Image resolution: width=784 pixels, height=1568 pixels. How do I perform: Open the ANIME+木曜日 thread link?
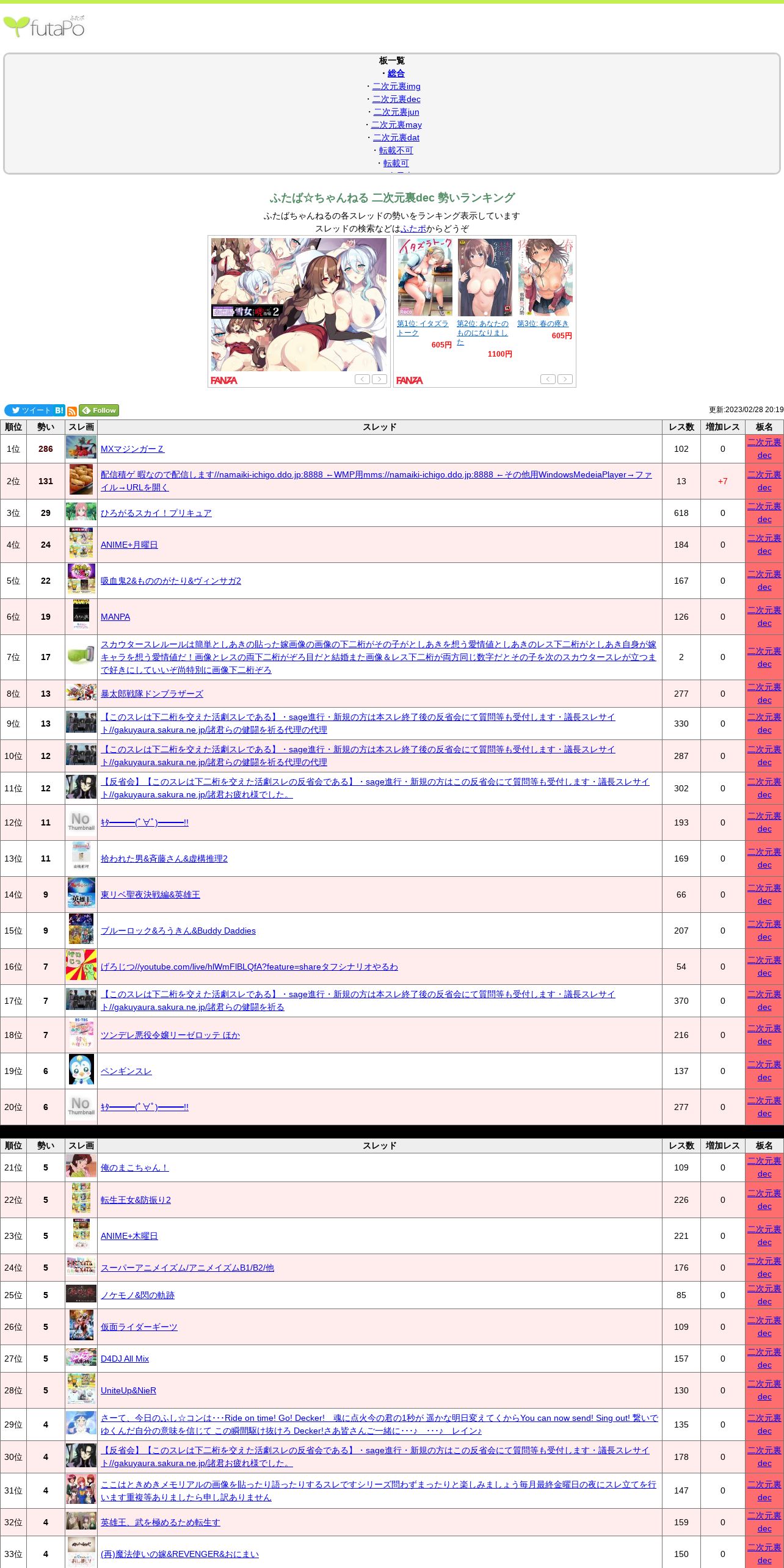(x=129, y=1236)
